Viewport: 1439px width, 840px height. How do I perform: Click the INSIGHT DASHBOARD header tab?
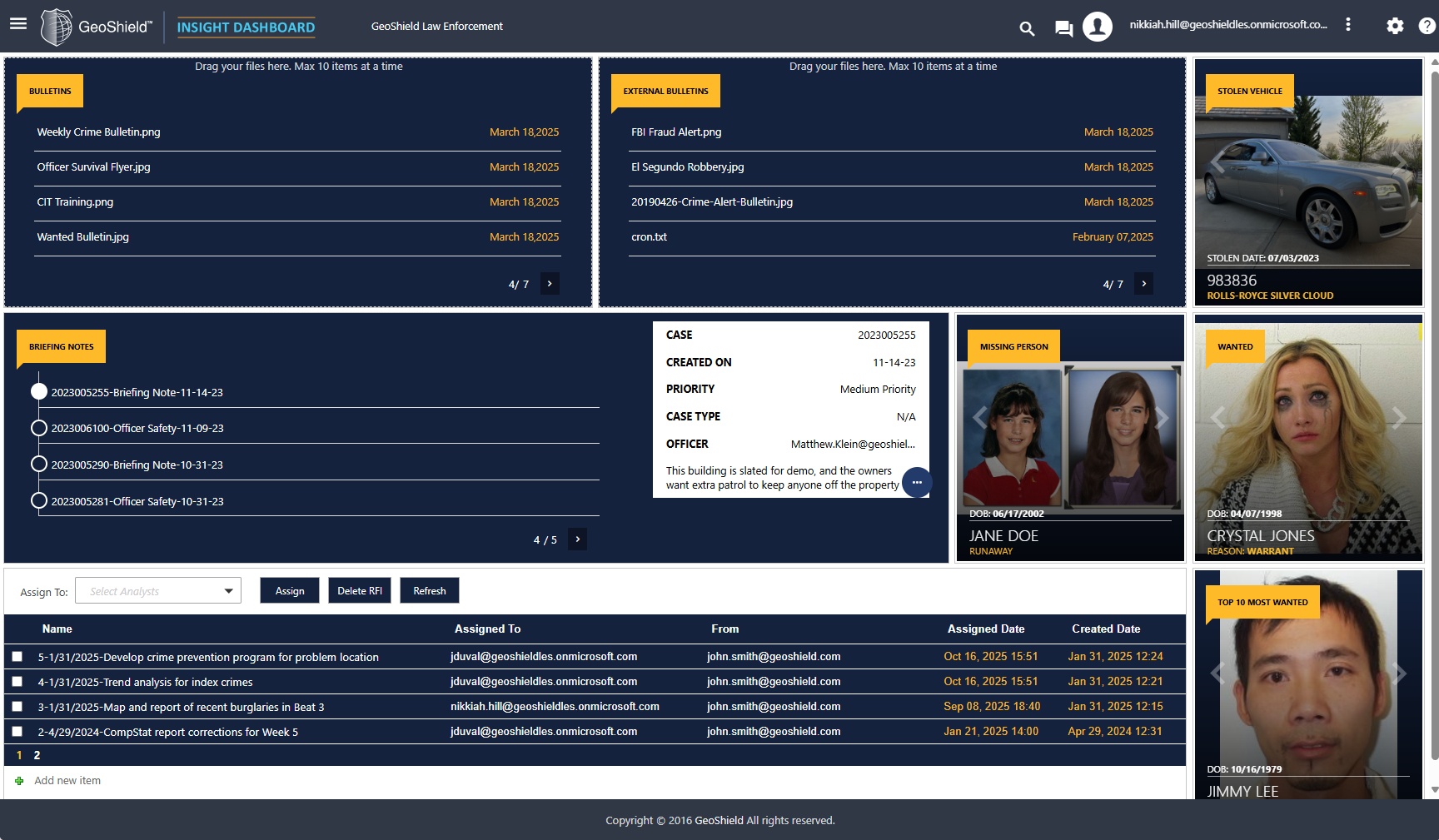[x=246, y=27]
